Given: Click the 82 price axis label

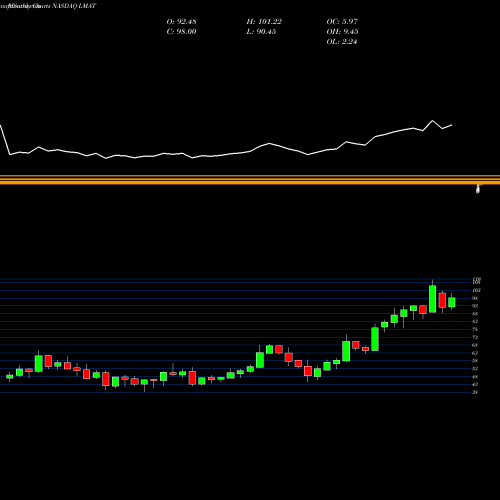Looking at the screenshot, I should (x=475, y=321).
